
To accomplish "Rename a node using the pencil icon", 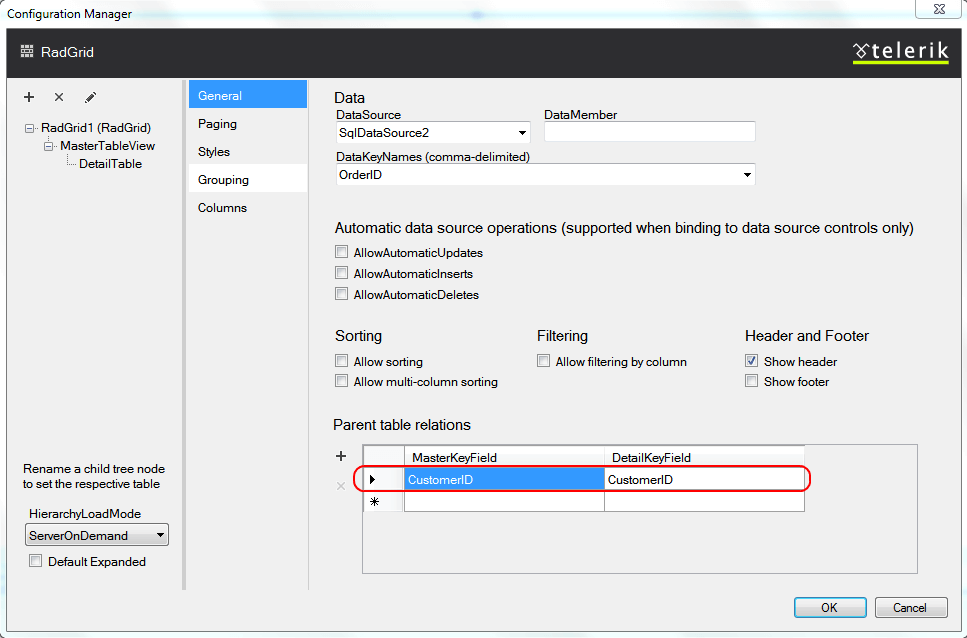I will click(89, 97).
